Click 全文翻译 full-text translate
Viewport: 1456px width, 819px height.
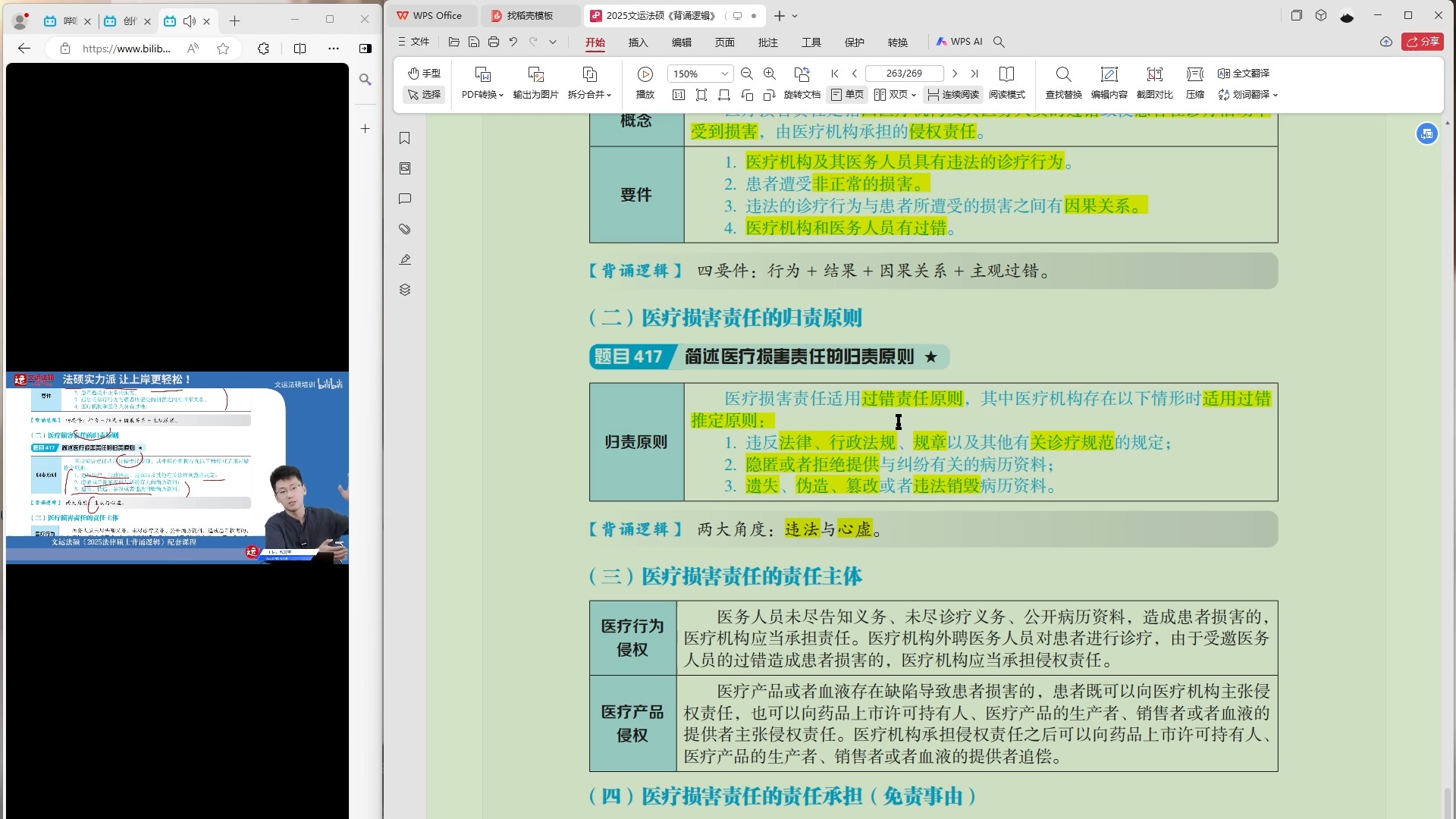[1244, 74]
